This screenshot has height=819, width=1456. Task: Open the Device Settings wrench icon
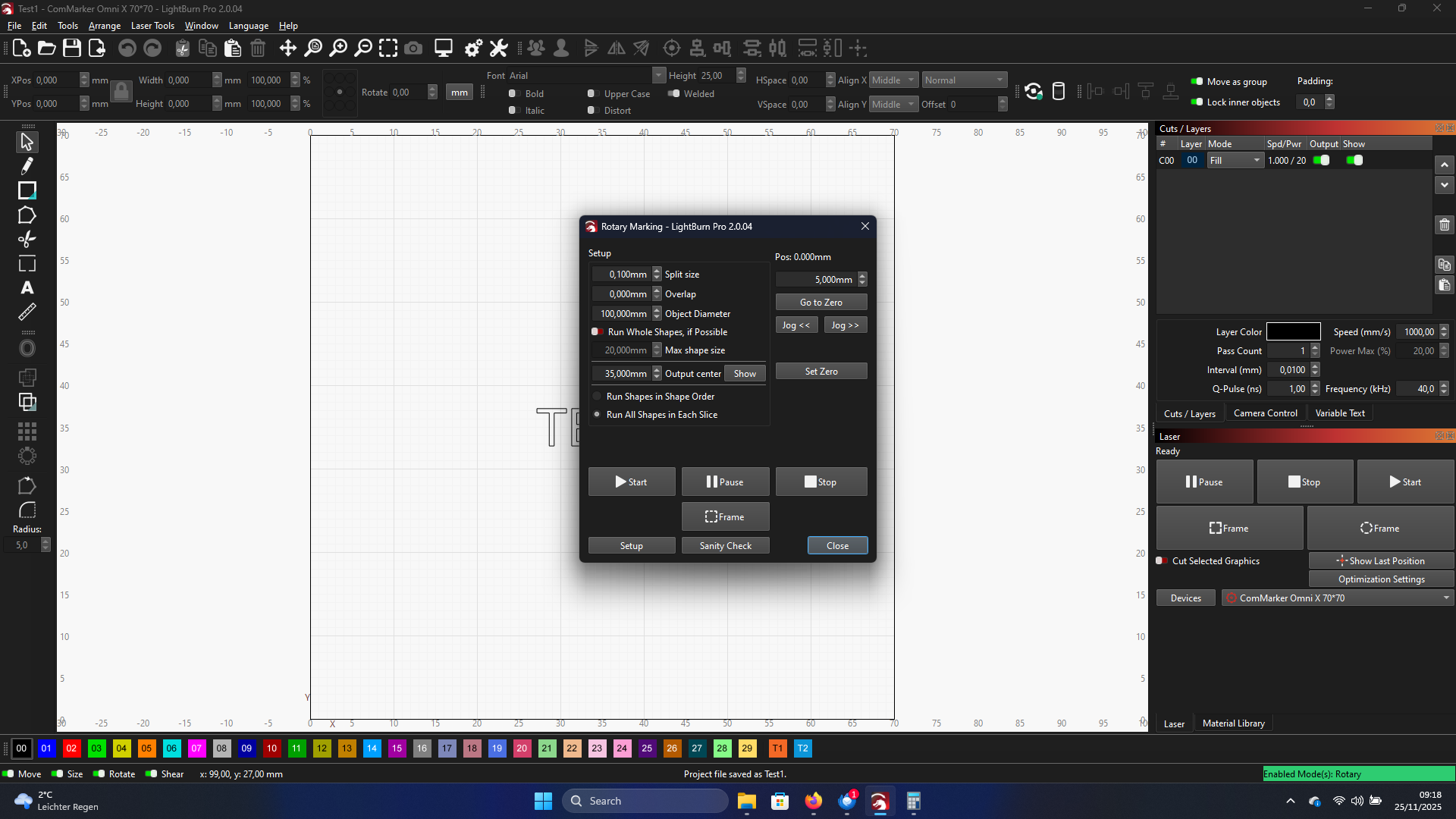tap(498, 49)
